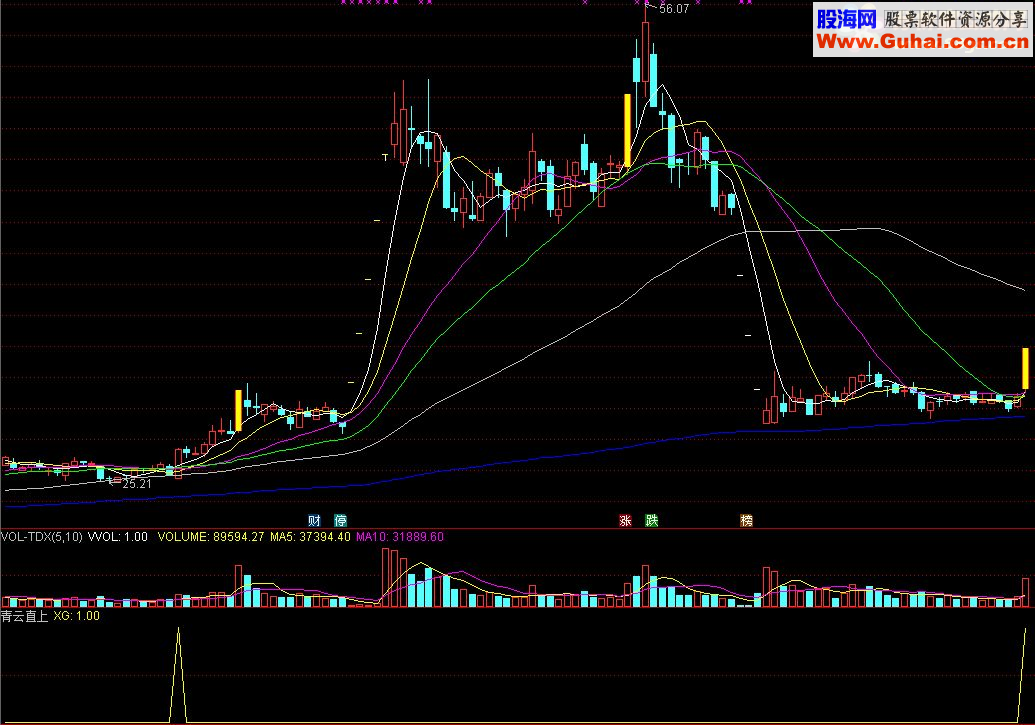The width and height of the screenshot is (1035, 725).
Task: Click the VOLUME: 89594.27 readout
Action: (x=211, y=537)
